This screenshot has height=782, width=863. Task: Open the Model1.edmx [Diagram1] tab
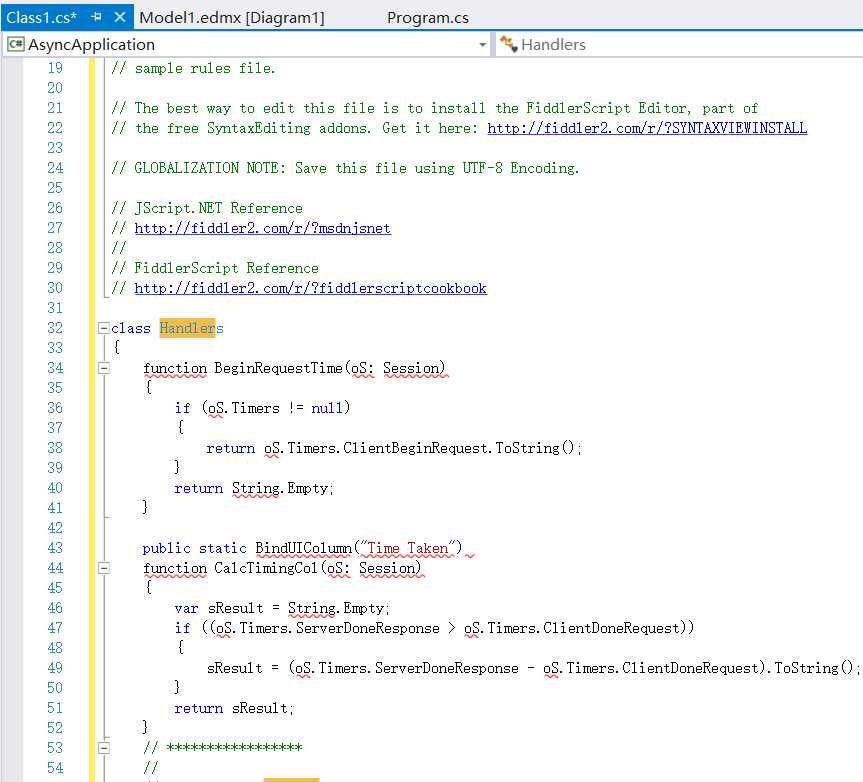click(232, 18)
